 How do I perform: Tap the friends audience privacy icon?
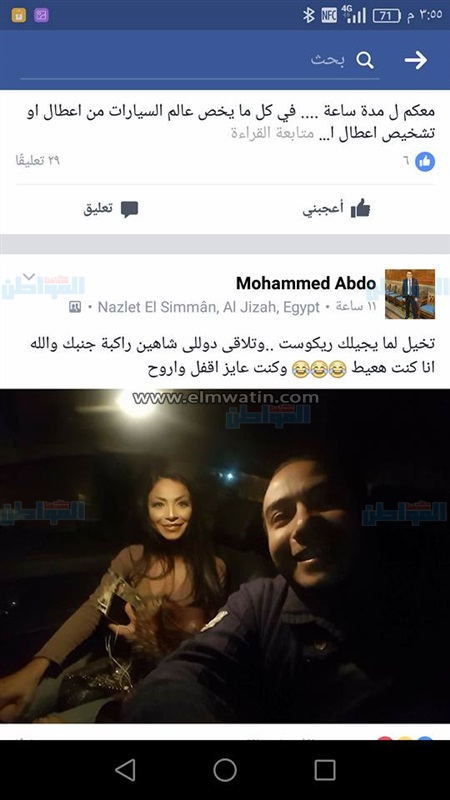(75, 307)
